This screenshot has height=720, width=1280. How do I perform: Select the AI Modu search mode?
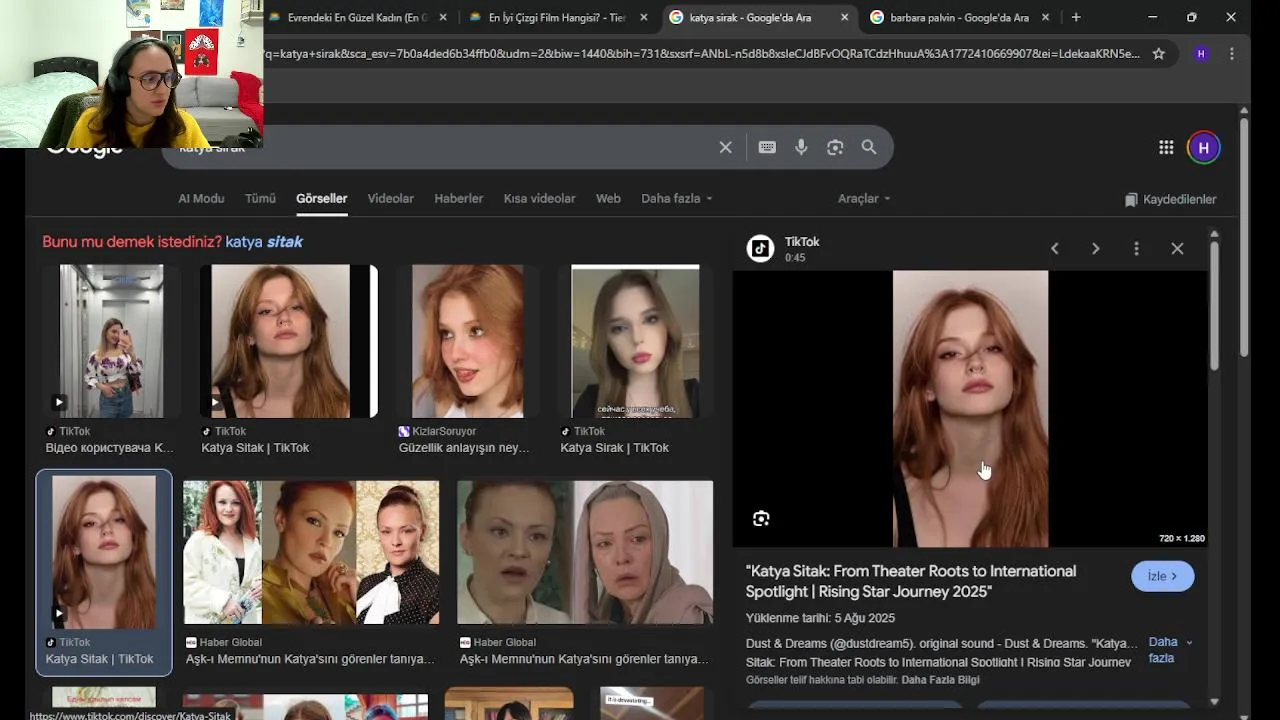click(x=201, y=198)
